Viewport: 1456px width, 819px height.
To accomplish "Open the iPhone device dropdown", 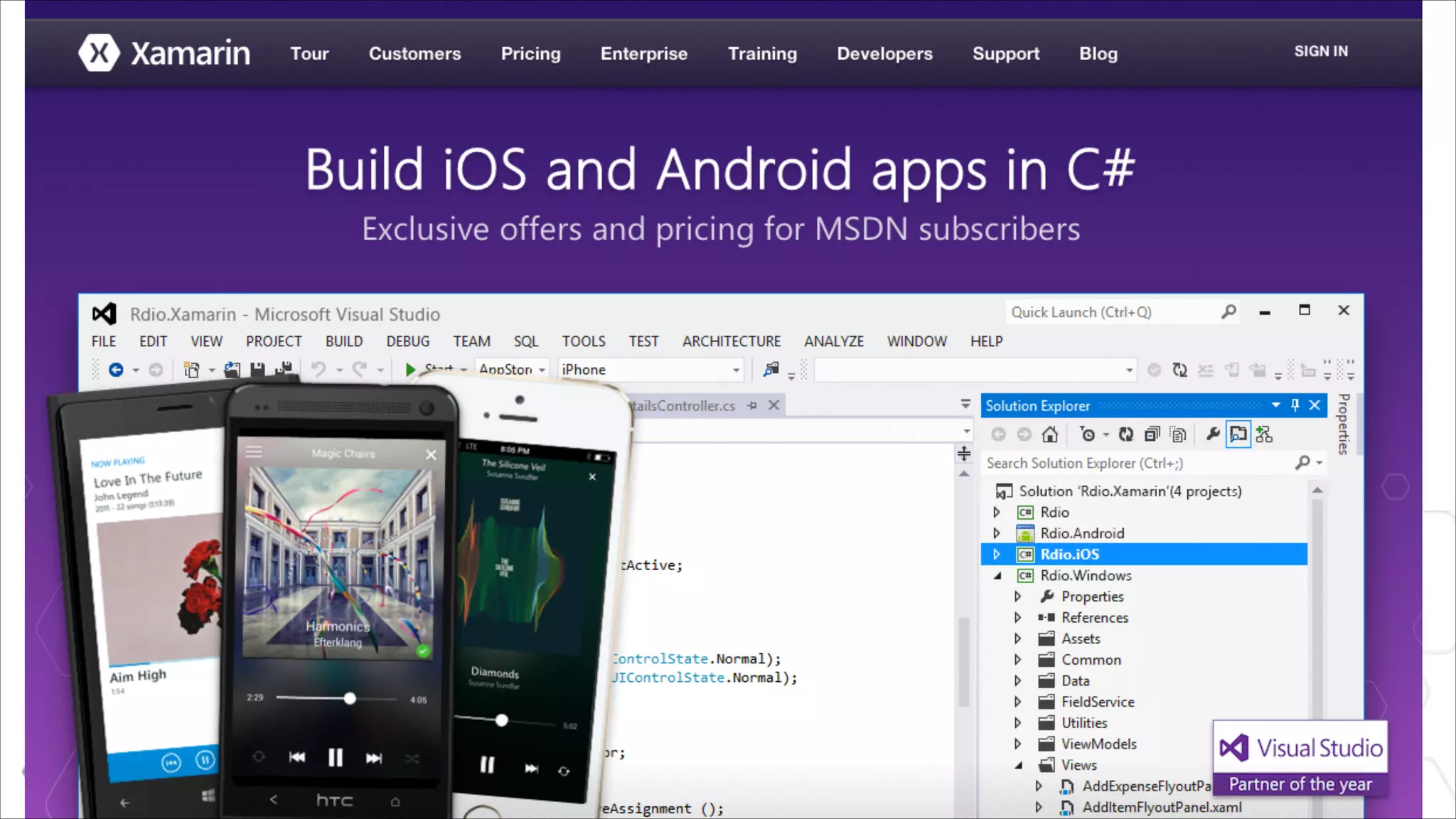I will [x=736, y=370].
